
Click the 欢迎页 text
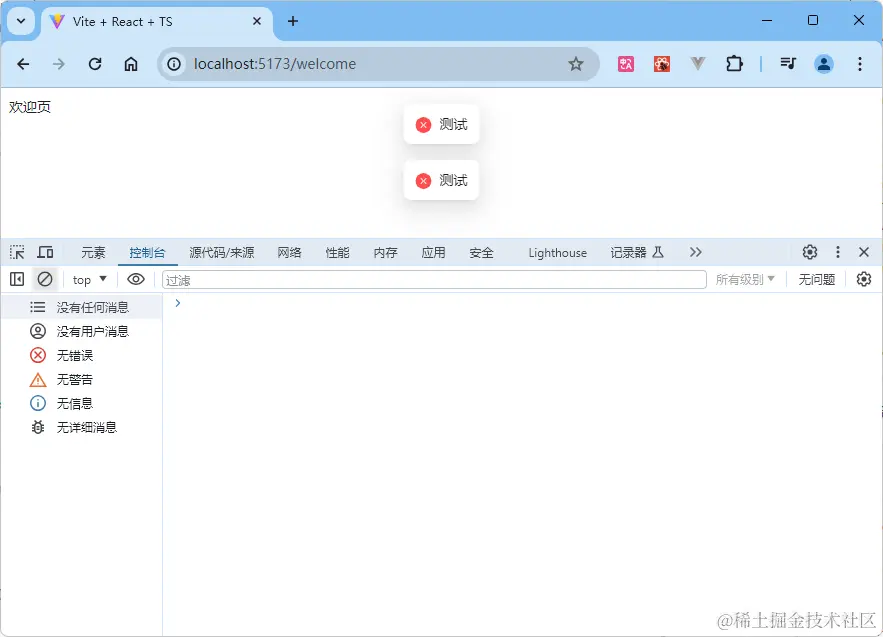pyautogui.click(x=30, y=107)
